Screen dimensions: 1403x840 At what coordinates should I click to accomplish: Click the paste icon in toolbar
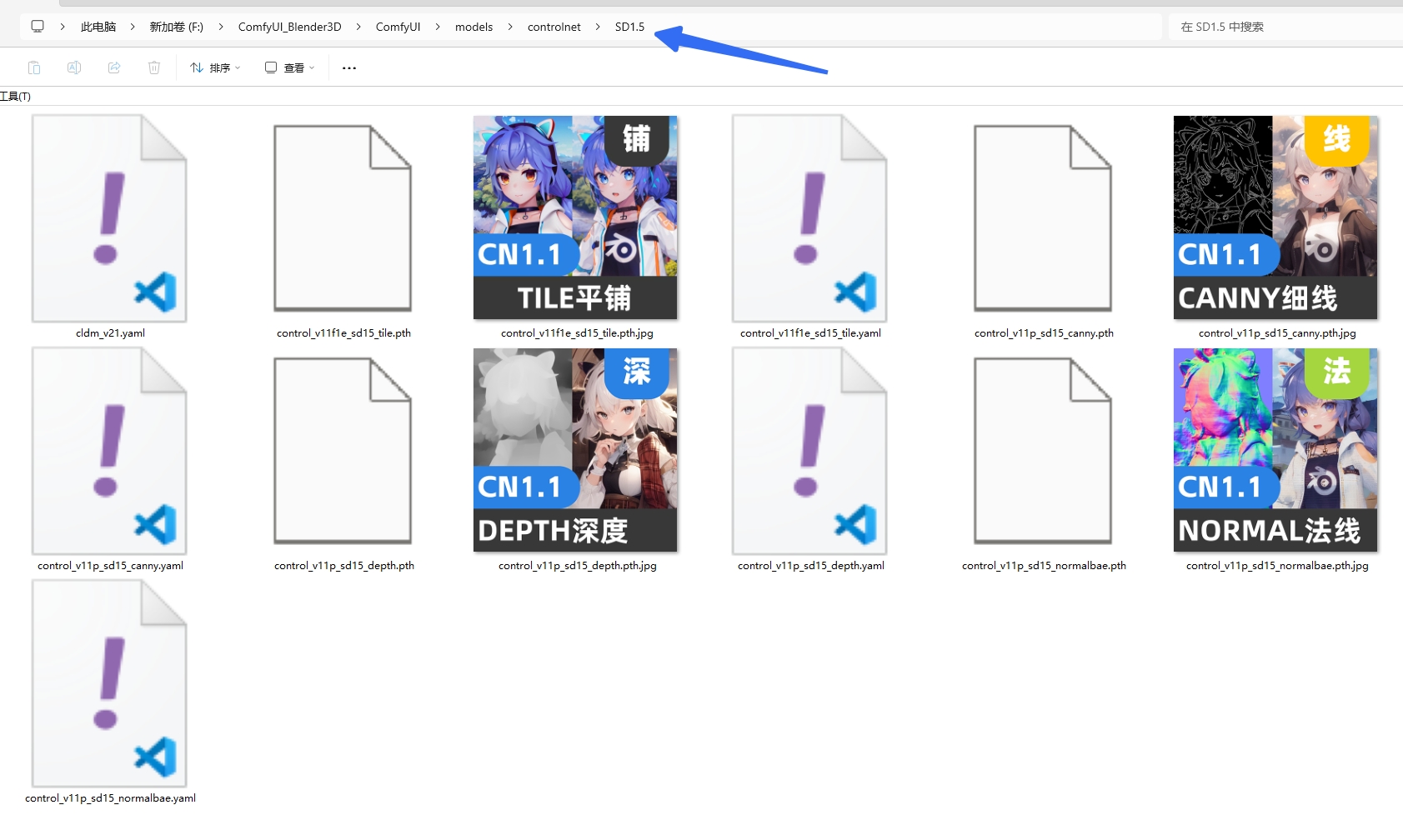[x=34, y=67]
